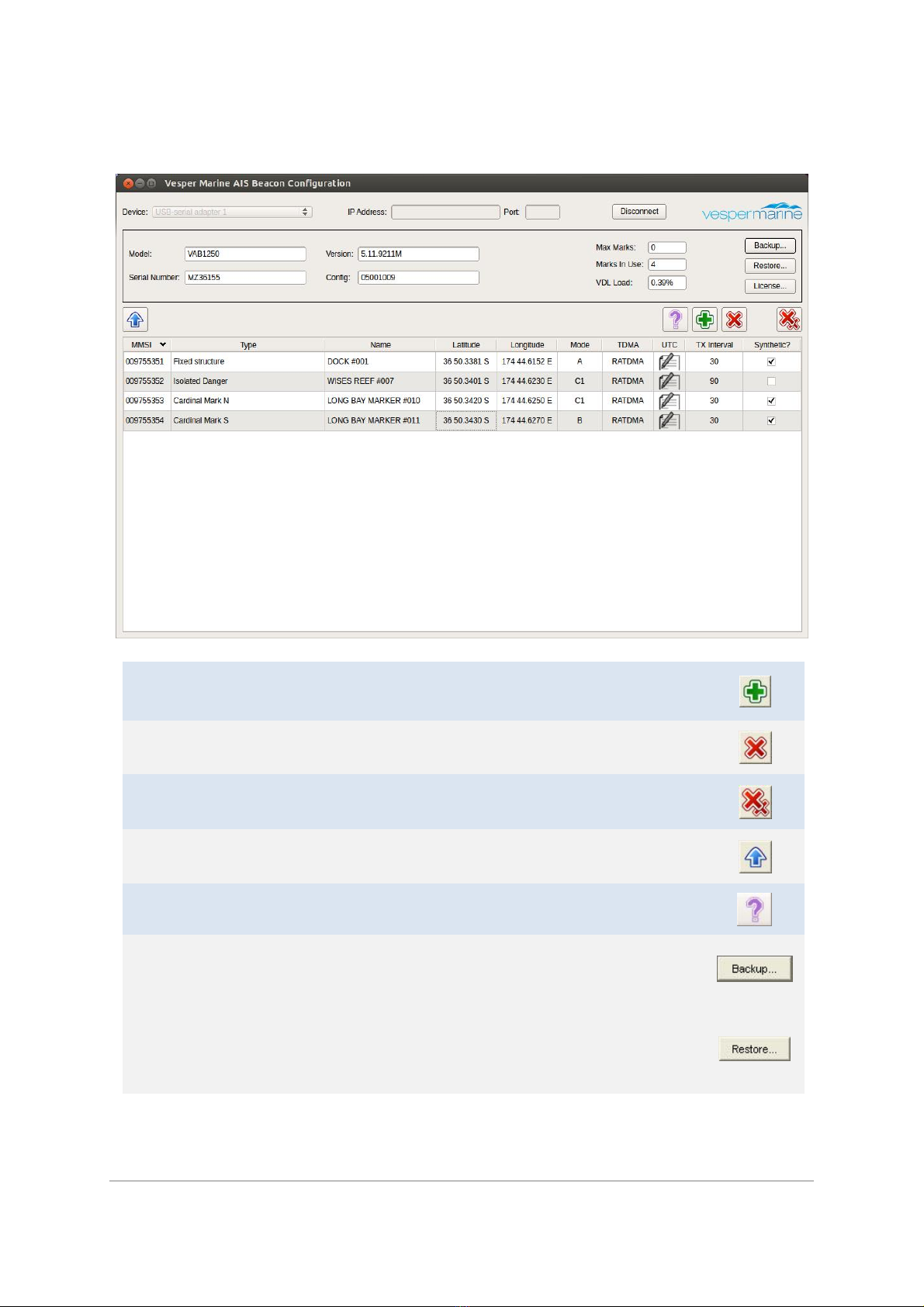Sort by the Type column header
This screenshot has width=924, height=1307.
click(x=248, y=344)
